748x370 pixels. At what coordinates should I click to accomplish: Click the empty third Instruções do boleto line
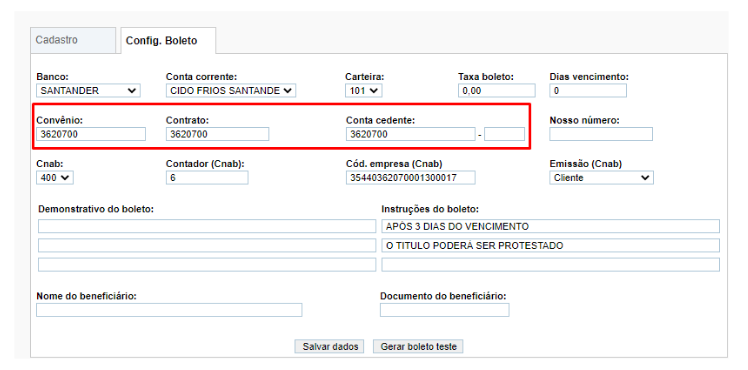pyautogui.click(x=551, y=265)
